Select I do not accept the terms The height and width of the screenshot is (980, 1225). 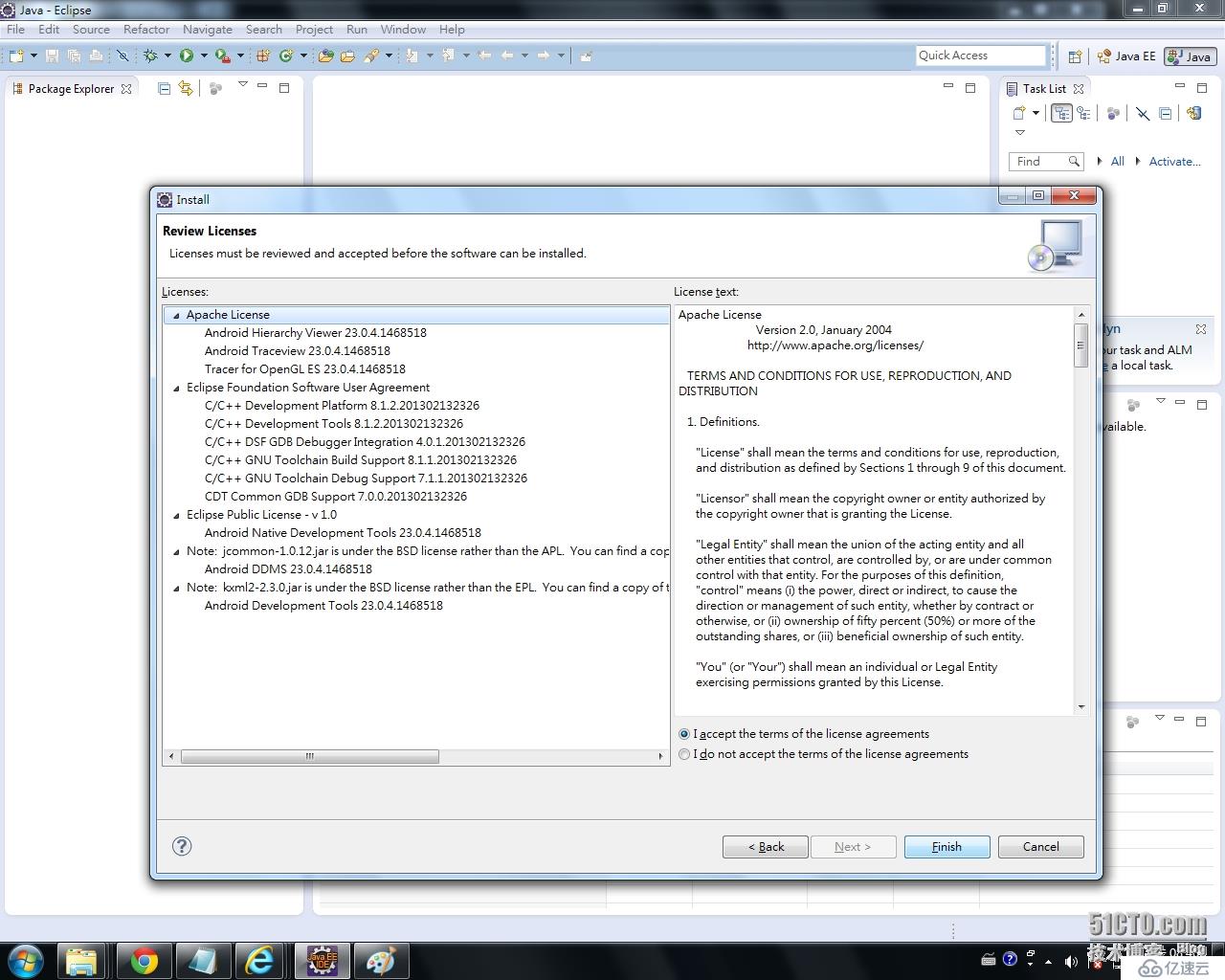coord(823,754)
